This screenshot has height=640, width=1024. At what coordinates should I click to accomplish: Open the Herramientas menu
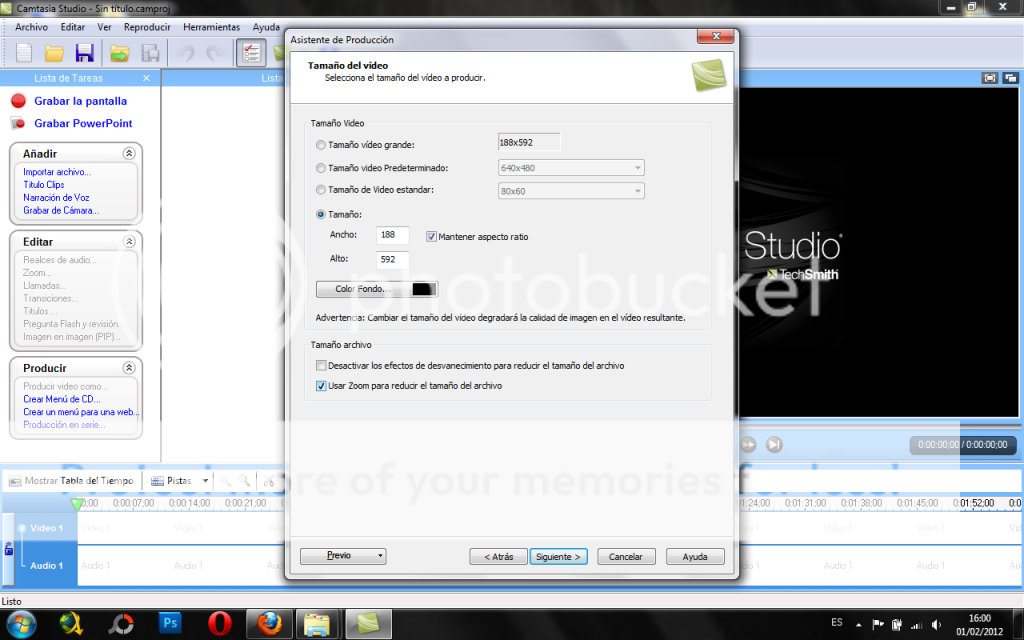click(x=212, y=27)
